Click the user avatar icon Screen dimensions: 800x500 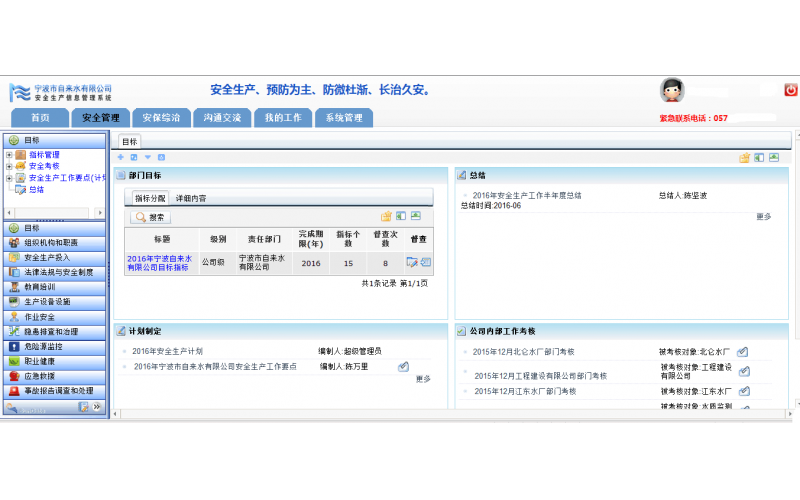(672, 90)
